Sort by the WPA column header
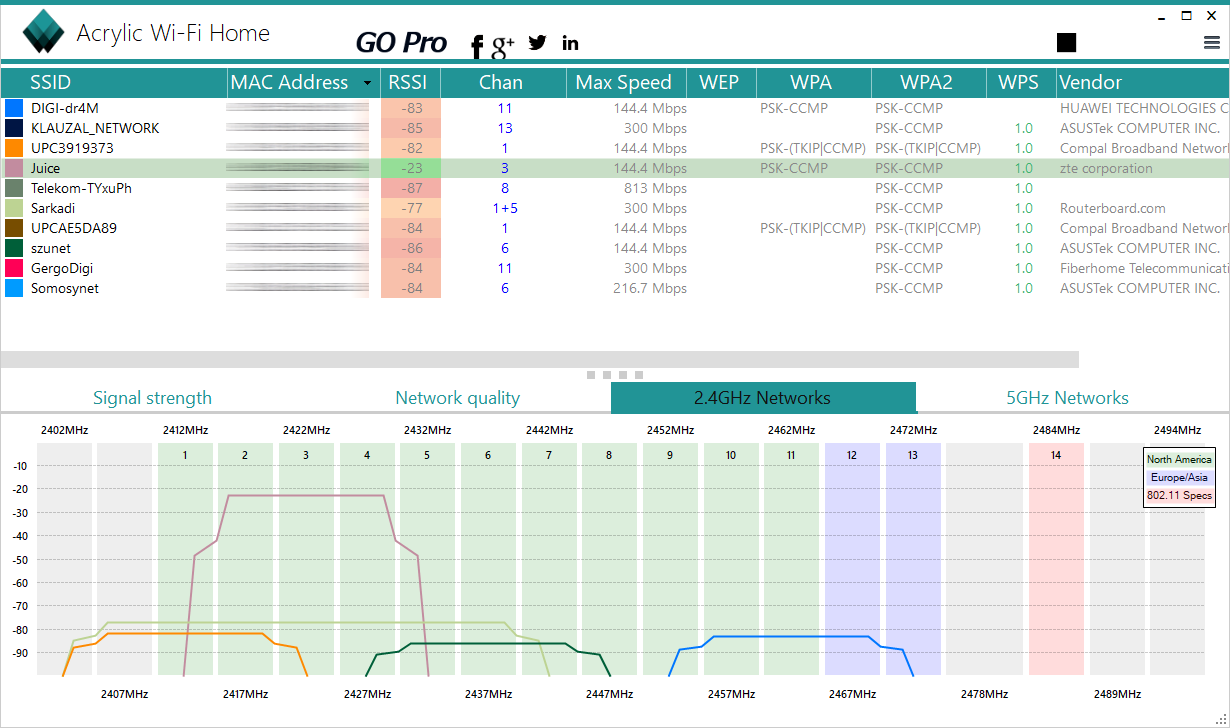Screen dimensions: 1230x728 (x=813, y=82)
